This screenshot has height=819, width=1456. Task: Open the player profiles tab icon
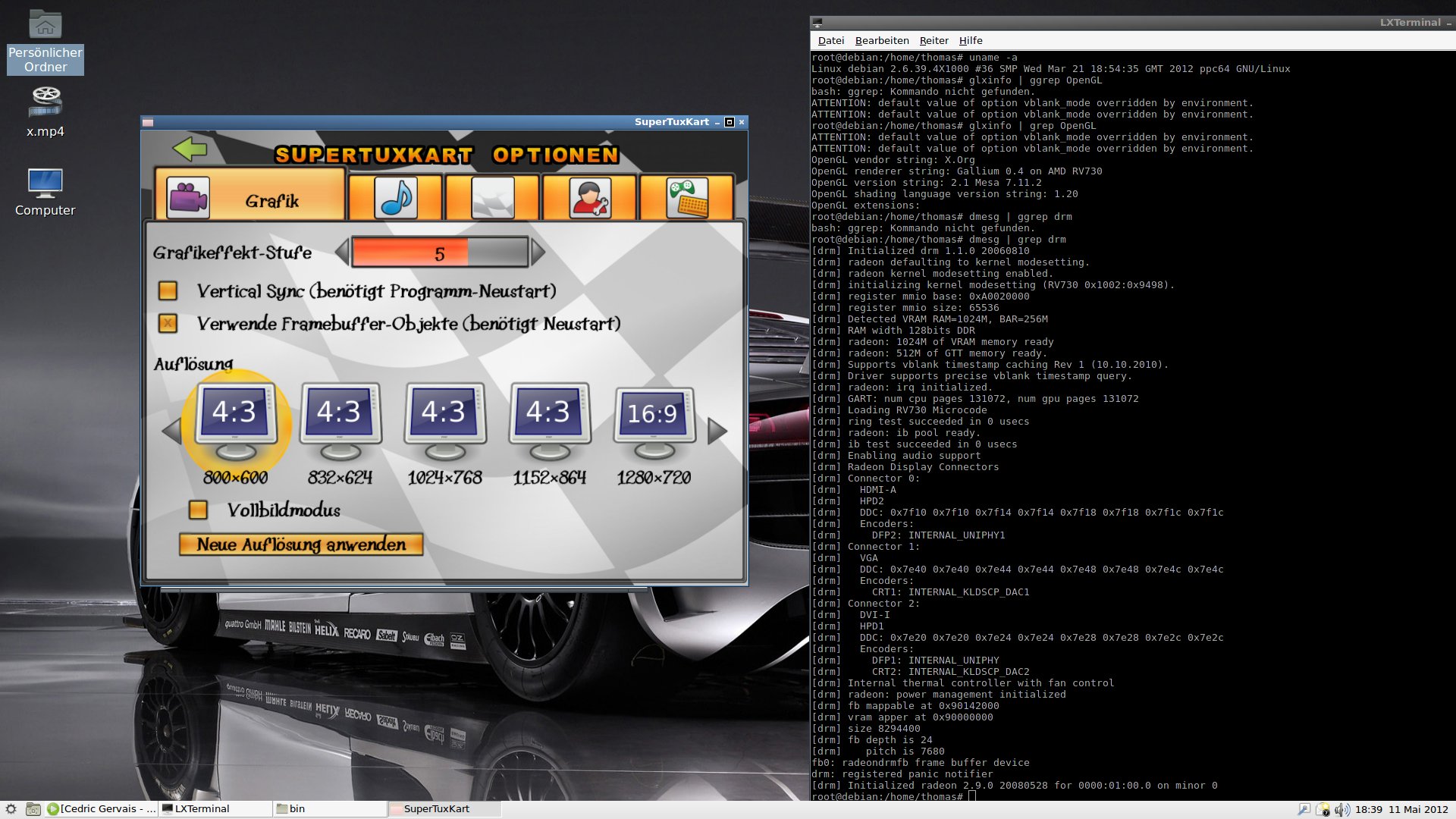coord(589,198)
